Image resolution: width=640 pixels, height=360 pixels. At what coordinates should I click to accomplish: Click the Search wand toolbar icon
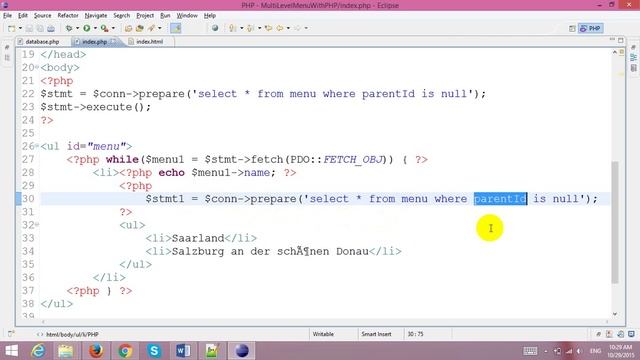tap(151, 28)
